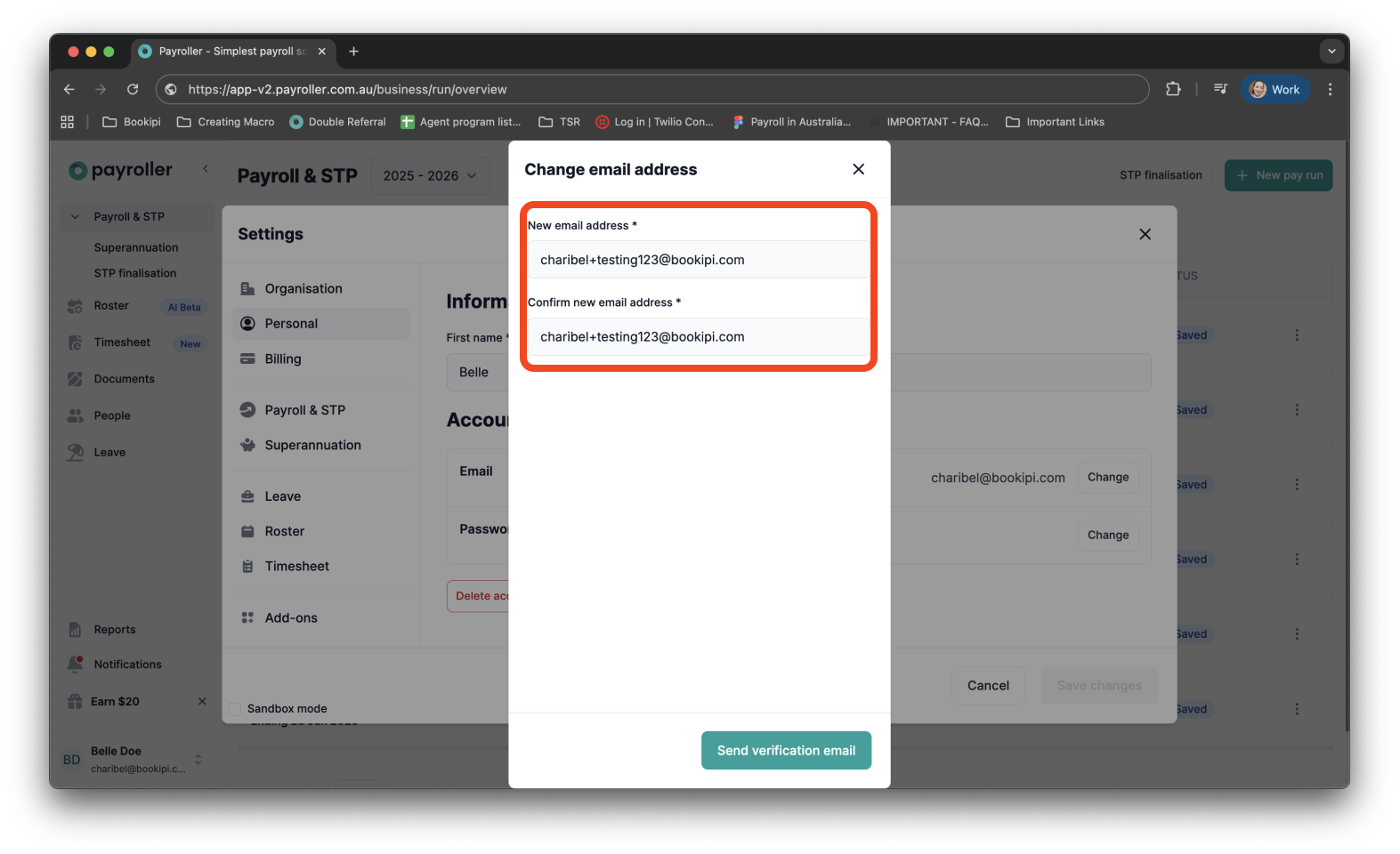Open first pay run row options menu
1400x854 pixels.
1297,334
